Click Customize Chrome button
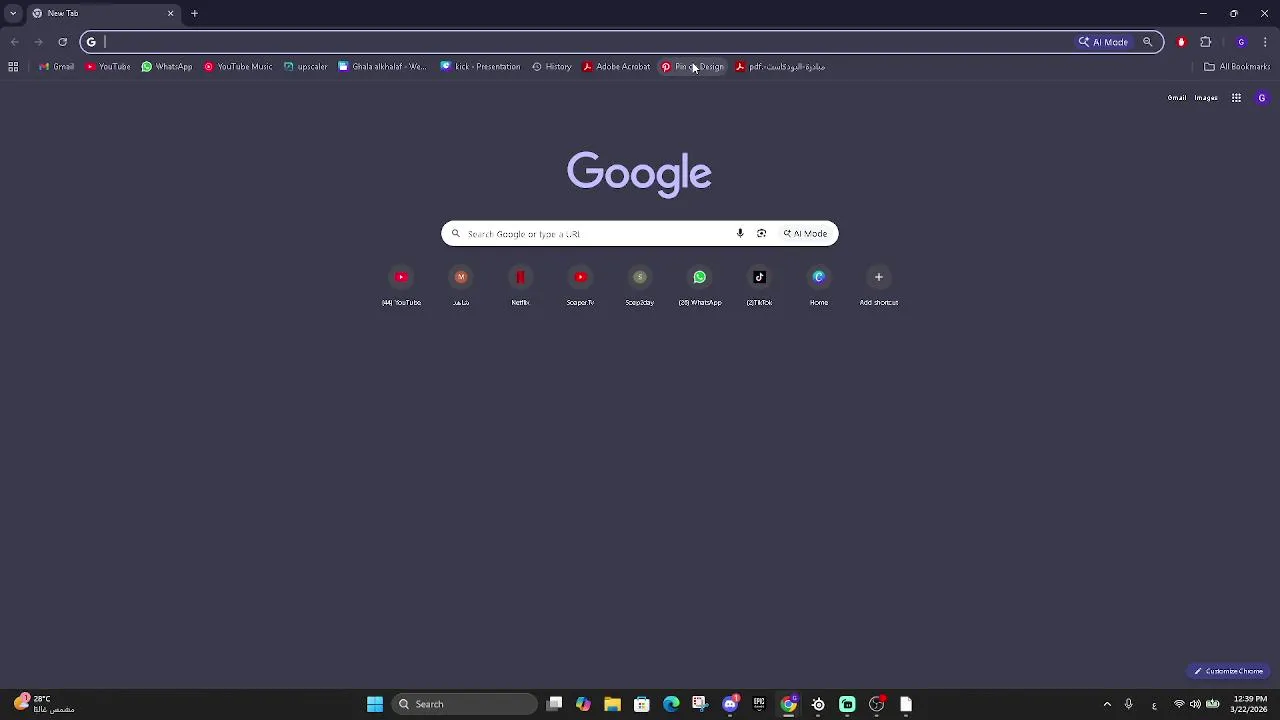1280x720 pixels. coord(1228,671)
